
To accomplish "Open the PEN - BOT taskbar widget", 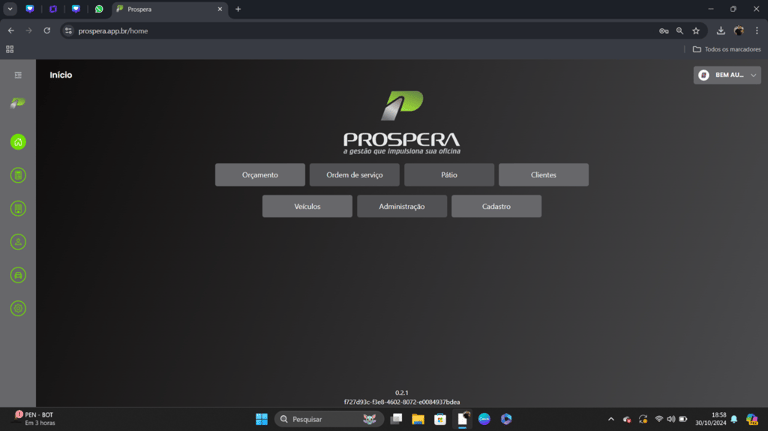I will (35, 419).
